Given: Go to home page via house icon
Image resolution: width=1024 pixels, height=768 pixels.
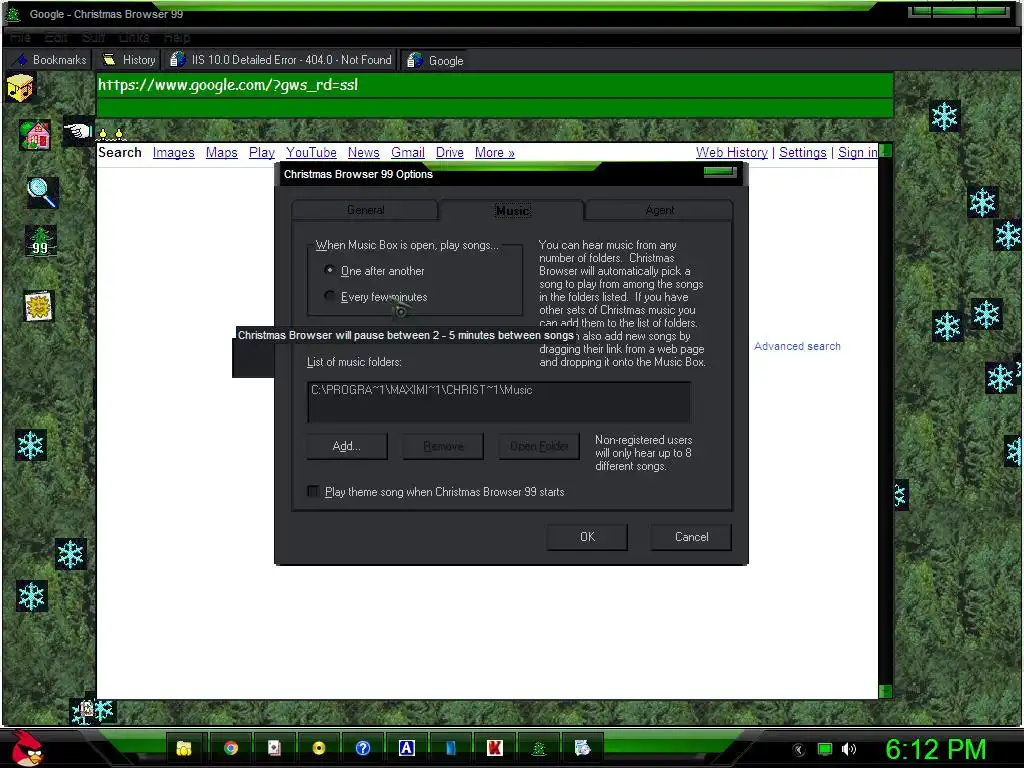Looking at the screenshot, I should click(35, 135).
